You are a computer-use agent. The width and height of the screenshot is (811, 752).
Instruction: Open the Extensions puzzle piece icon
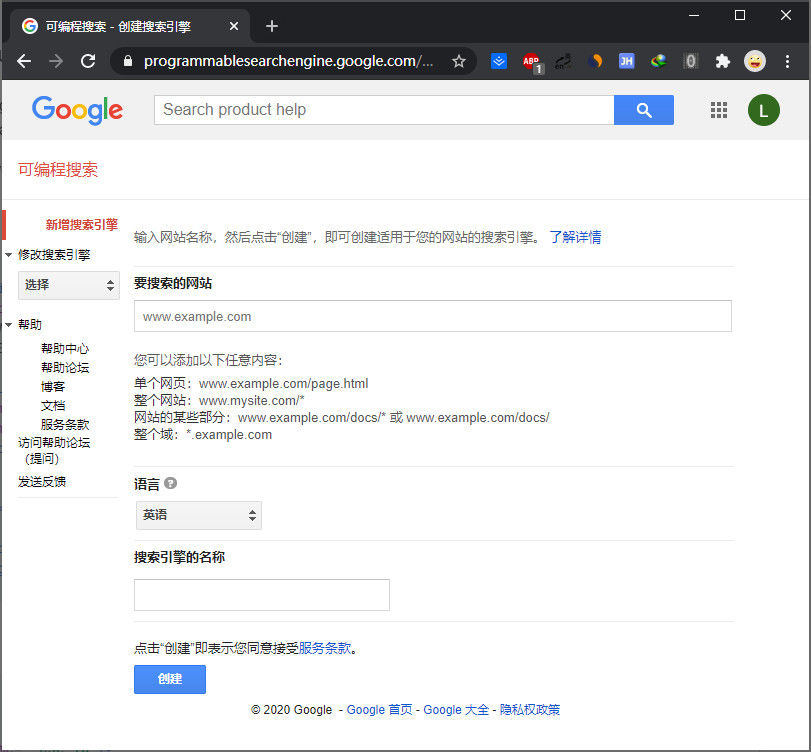click(x=723, y=61)
